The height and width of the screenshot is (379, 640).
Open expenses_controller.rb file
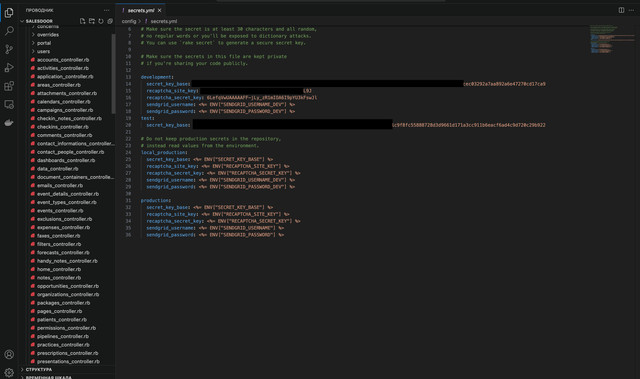63,227
